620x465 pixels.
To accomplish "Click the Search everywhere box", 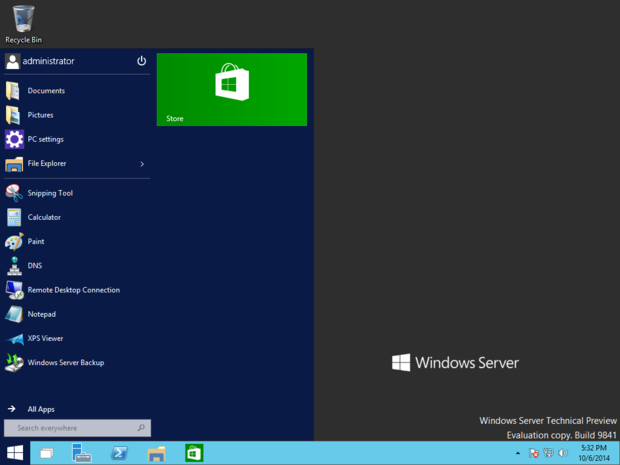I will 78,428.
